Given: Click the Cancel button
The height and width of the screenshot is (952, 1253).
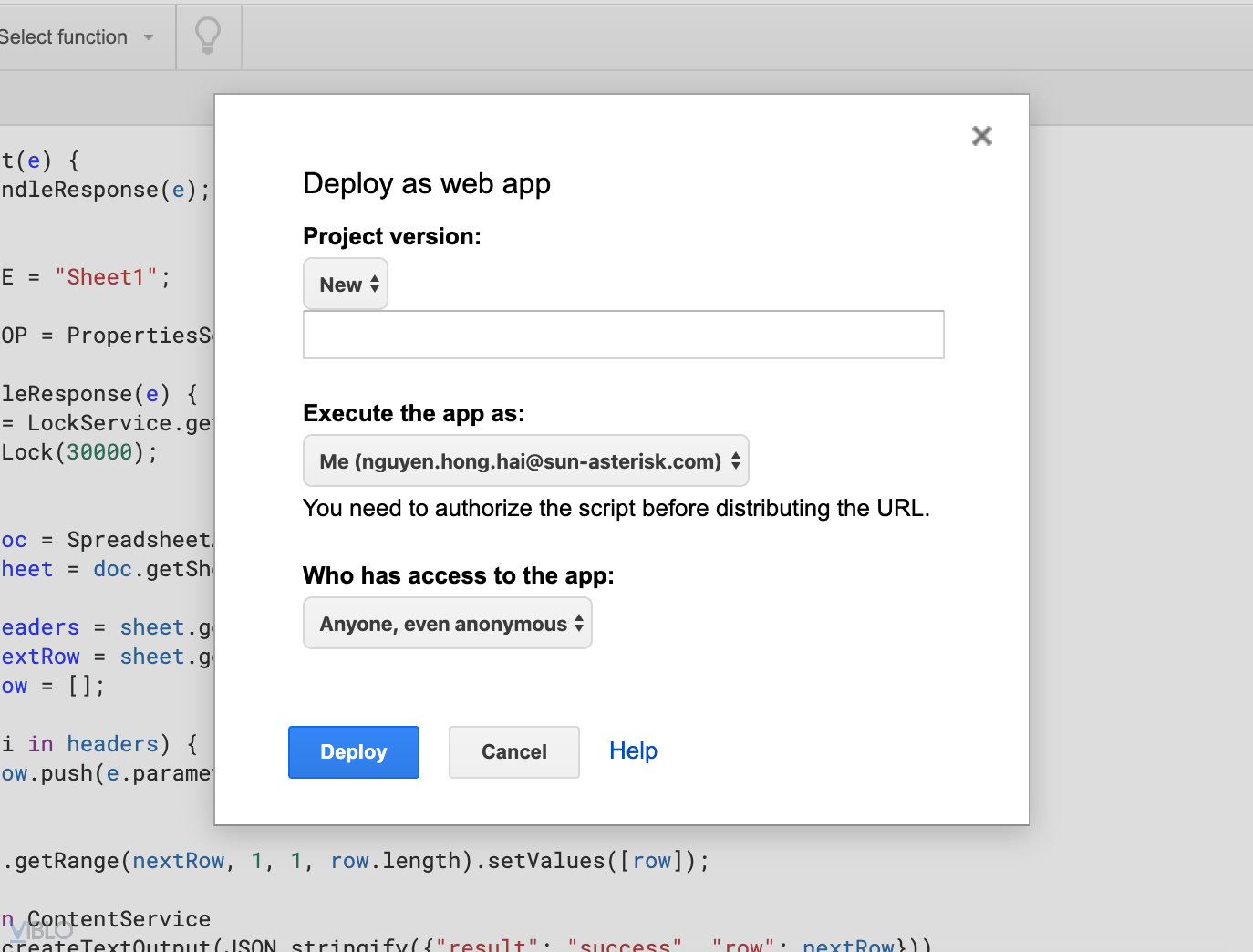Looking at the screenshot, I should pos(513,752).
